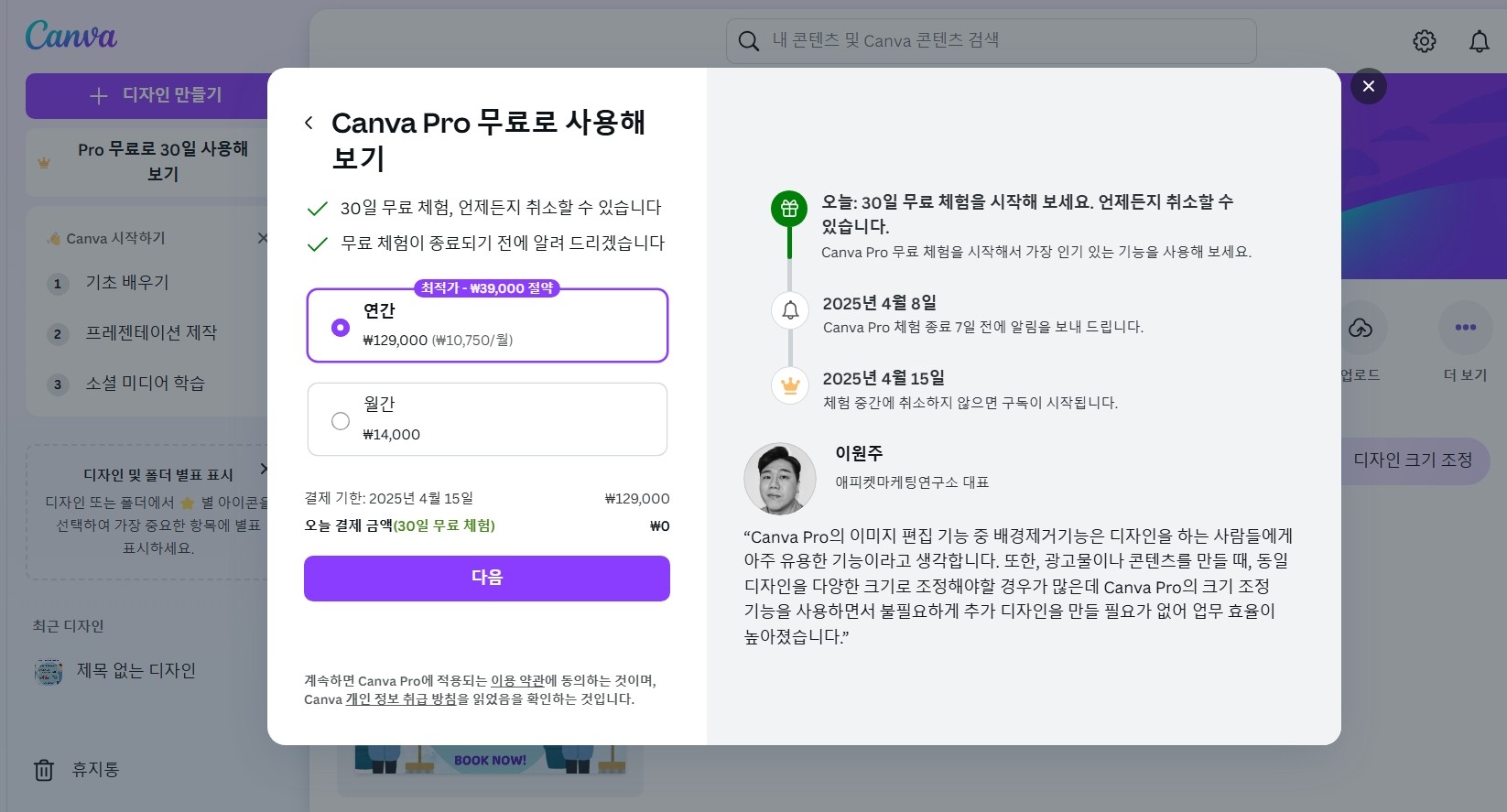
Task: Click the search field for Canva content
Action: click(991, 41)
